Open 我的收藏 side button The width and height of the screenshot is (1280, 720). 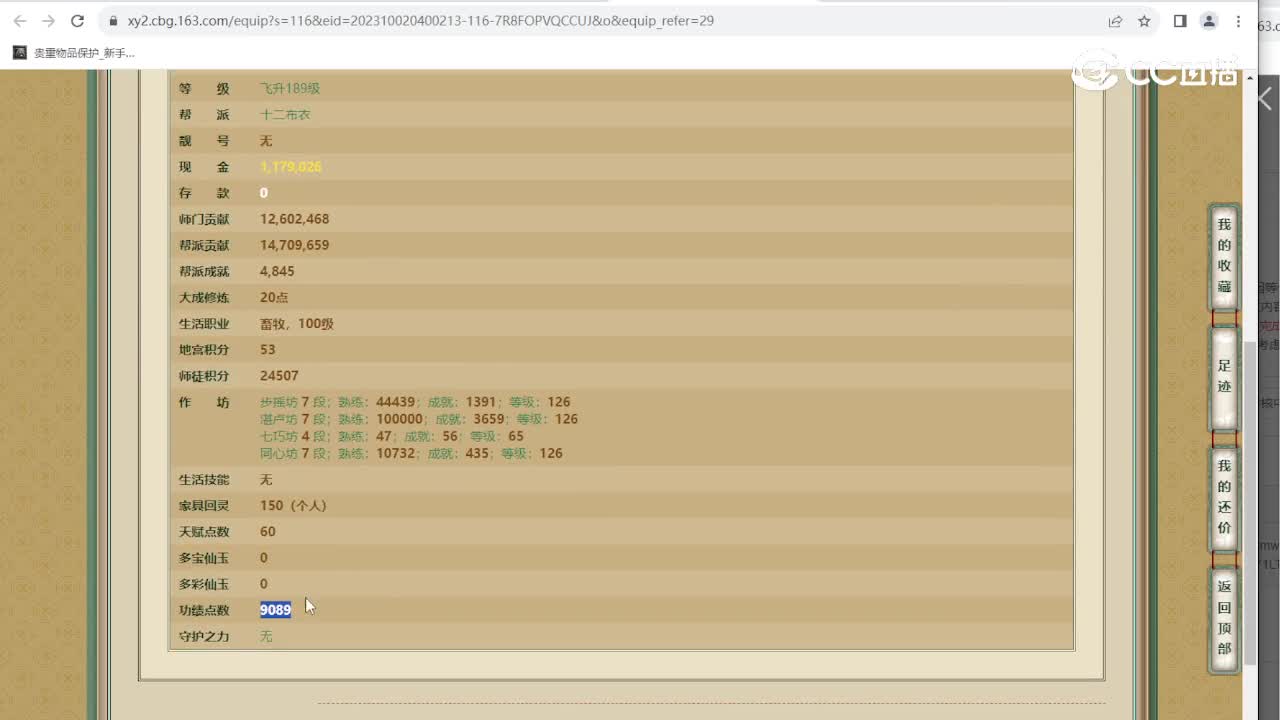(x=1224, y=256)
